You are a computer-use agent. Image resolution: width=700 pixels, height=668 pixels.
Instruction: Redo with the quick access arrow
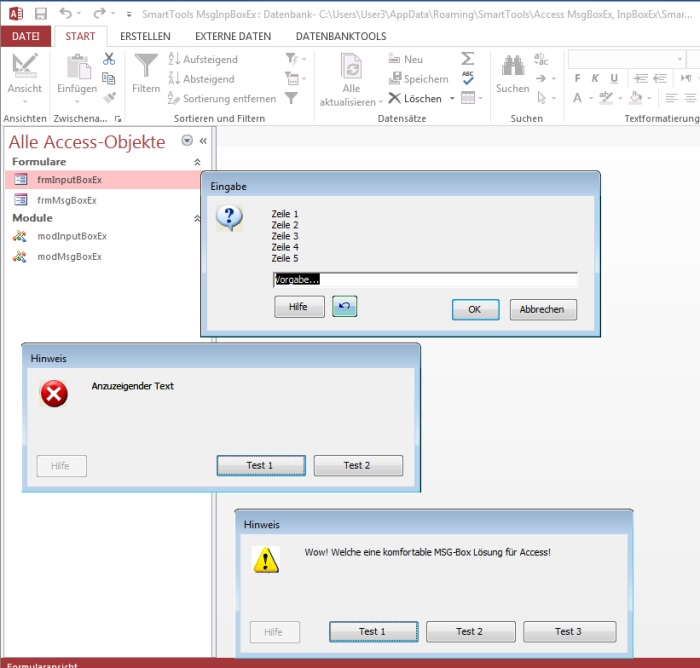pyautogui.click(x=99, y=13)
